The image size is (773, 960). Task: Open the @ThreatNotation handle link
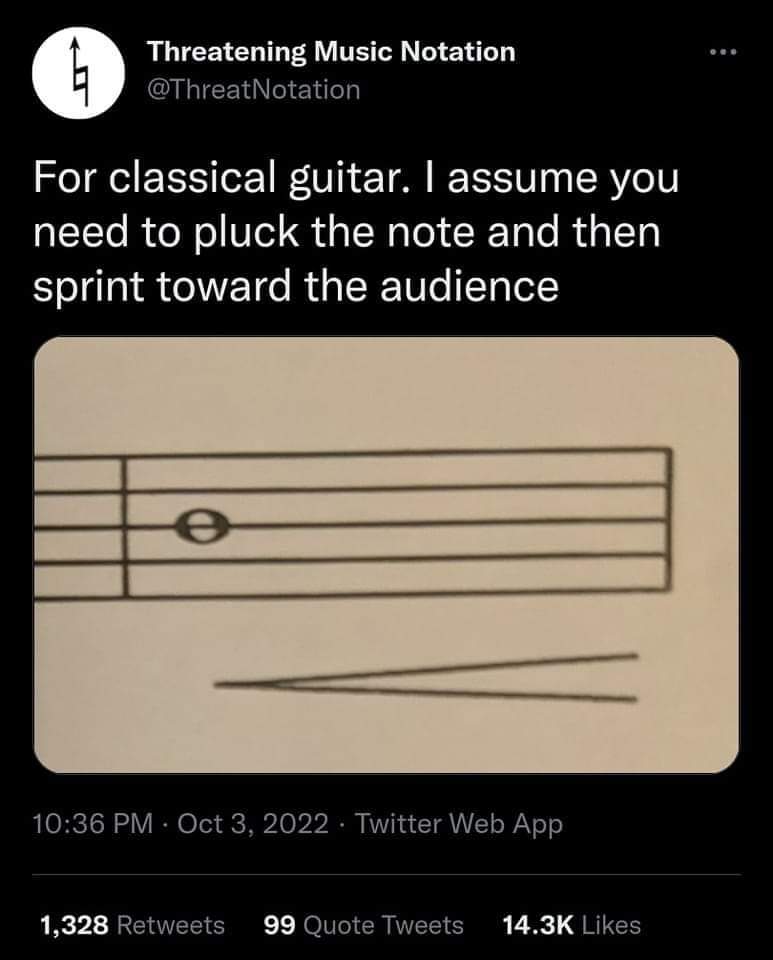(x=253, y=89)
